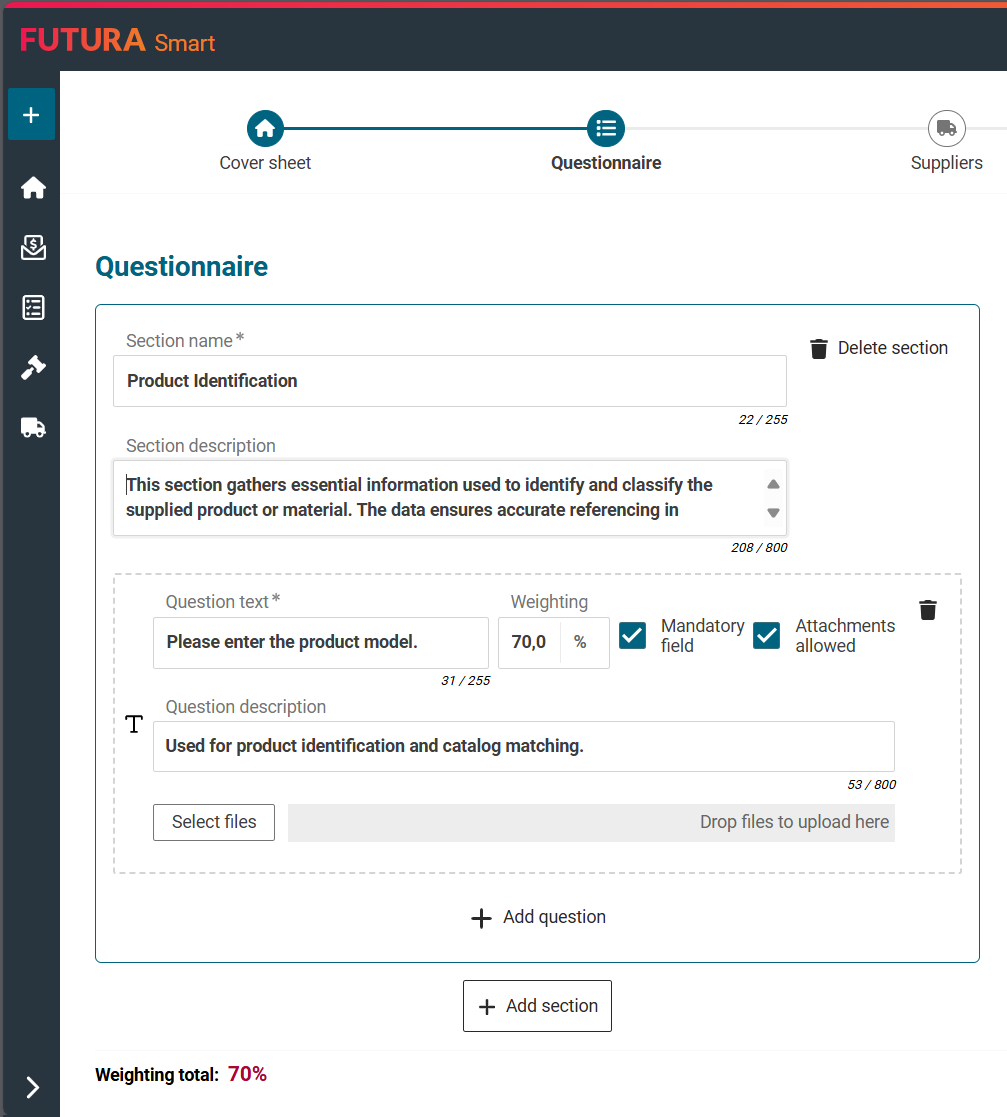Screen dimensions: 1007x1117
Task: Open the auction gavel sidebar icon
Action: pyautogui.click(x=33, y=368)
